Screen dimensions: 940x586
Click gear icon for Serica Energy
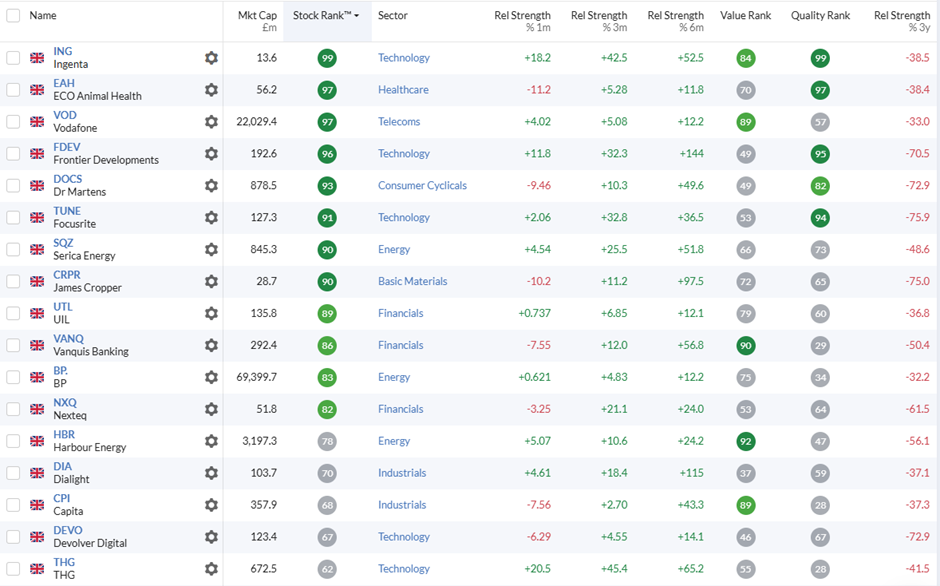(x=211, y=249)
